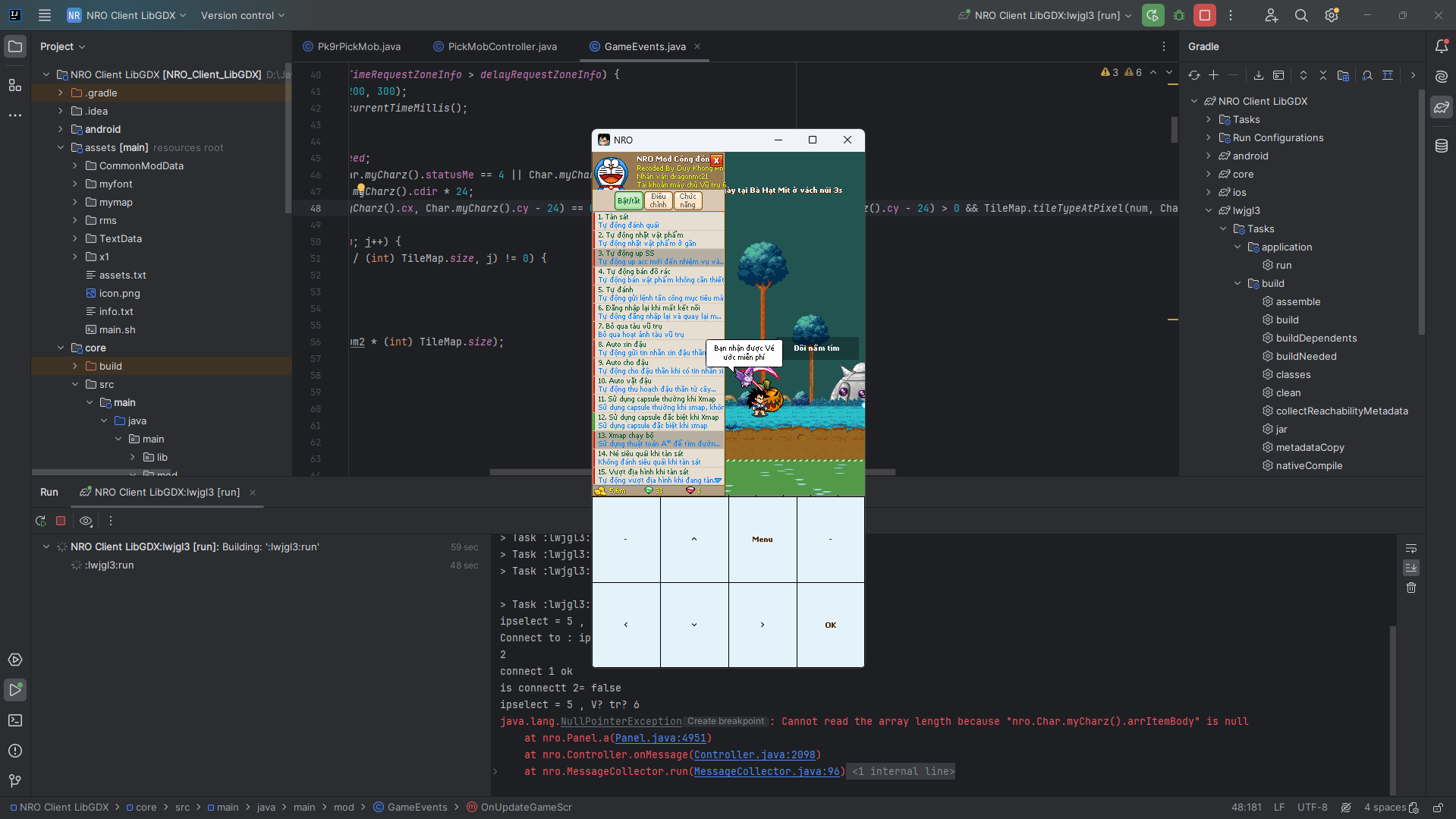The height and width of the screenshot is (819, 1456).
Task: Expand the android folder in Project tree
Action: click(61, 129)
